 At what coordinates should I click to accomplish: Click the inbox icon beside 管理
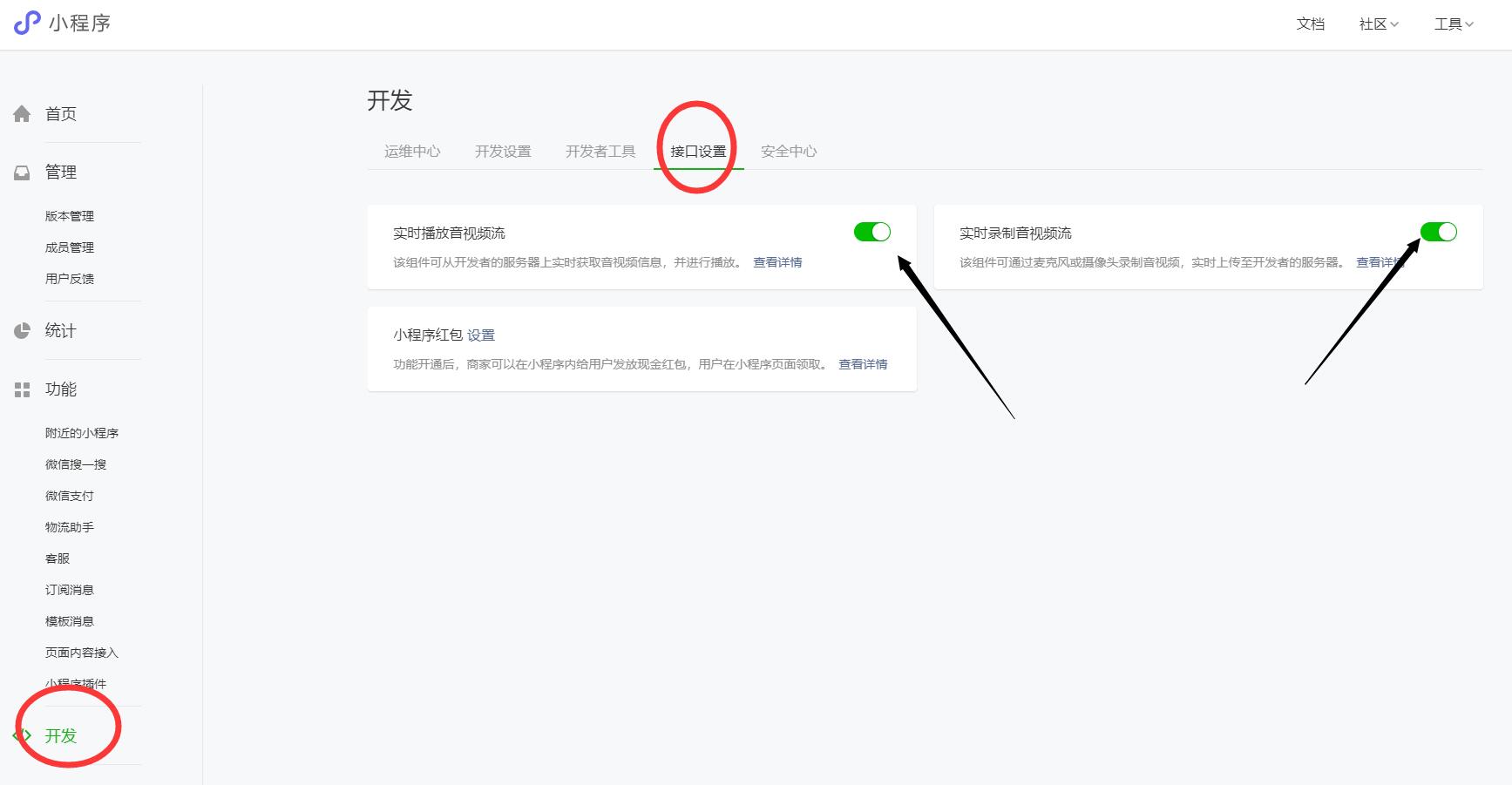(x=22, y=173)
